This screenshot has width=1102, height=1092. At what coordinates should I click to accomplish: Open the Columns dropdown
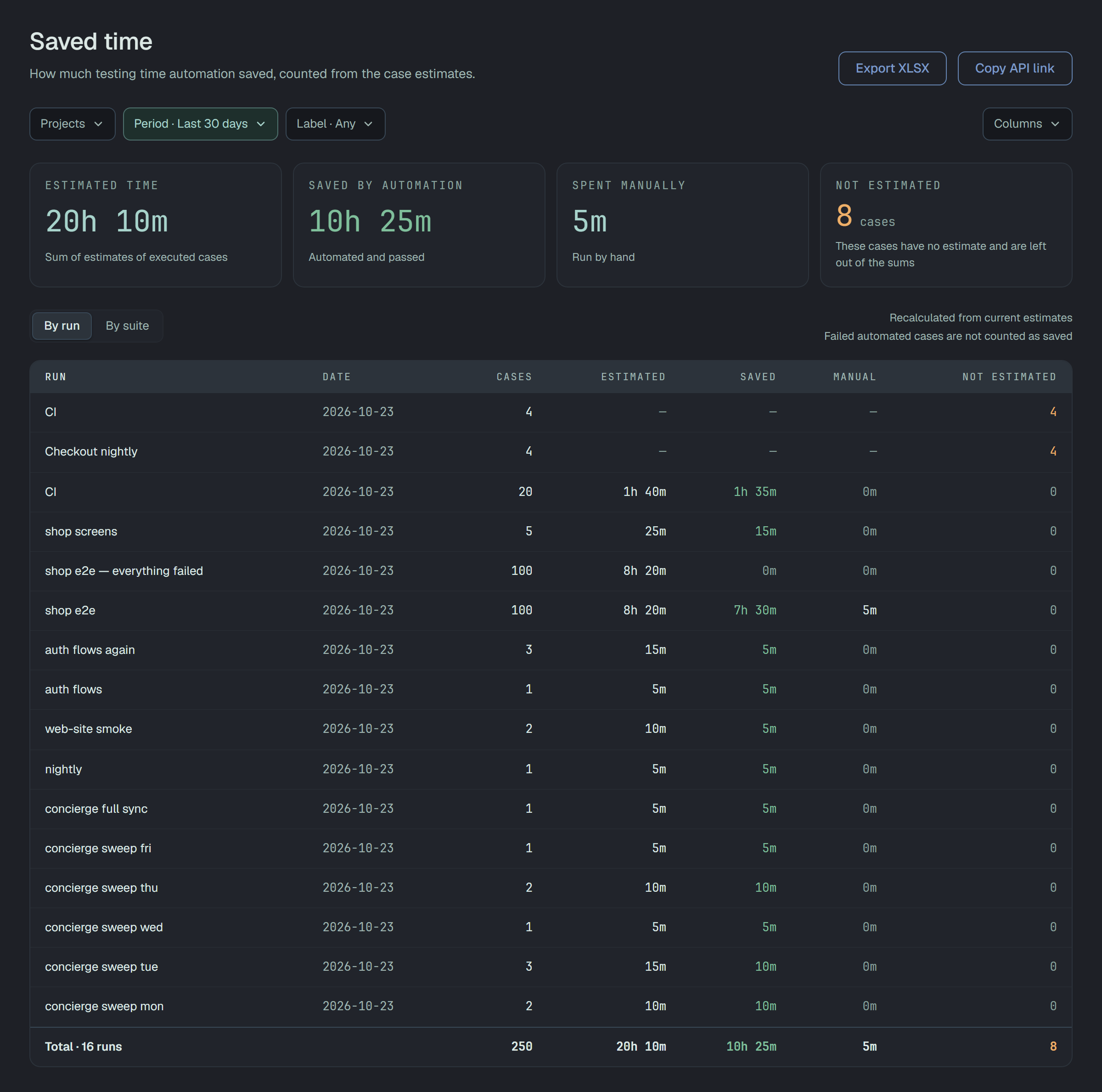click(1027, 124)
